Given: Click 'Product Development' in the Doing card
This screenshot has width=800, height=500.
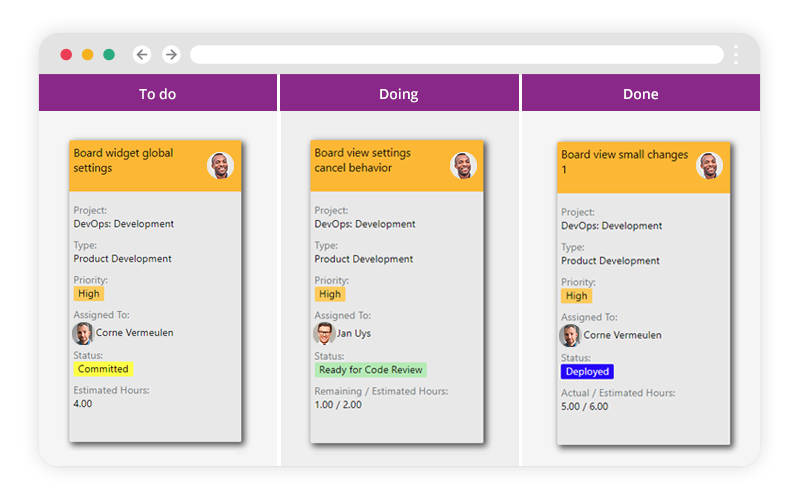Looking at the screenshot, I should click(x=364, y=259).
